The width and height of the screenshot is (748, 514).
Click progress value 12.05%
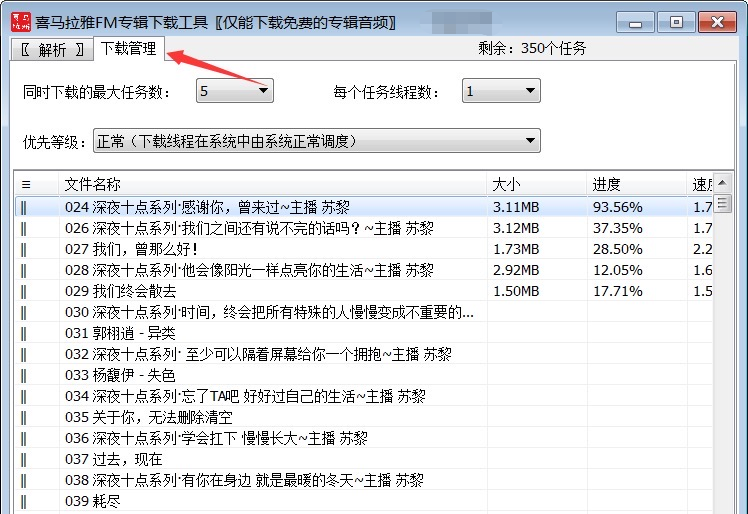(x=618, y=270)
